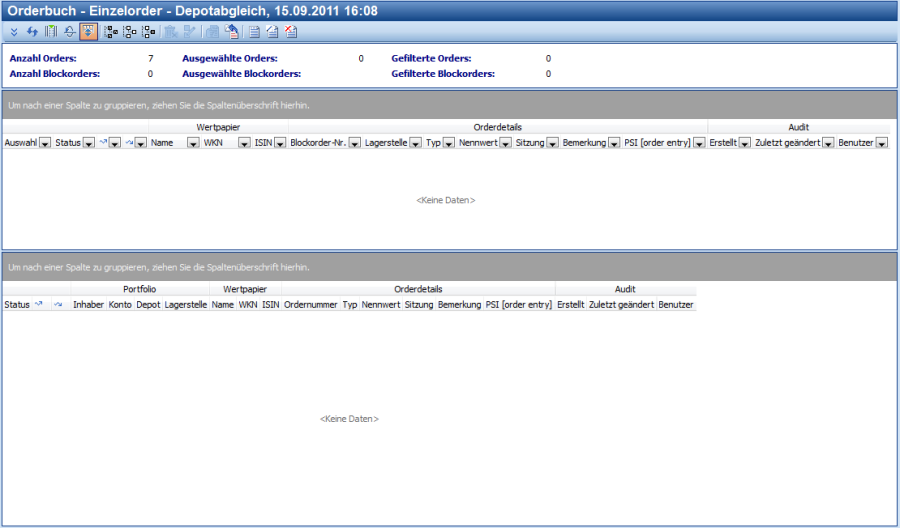Click the double-chevron expand icon in toolbar
The height and width of the screenshot is (528, 900).
tap(14, 31)
